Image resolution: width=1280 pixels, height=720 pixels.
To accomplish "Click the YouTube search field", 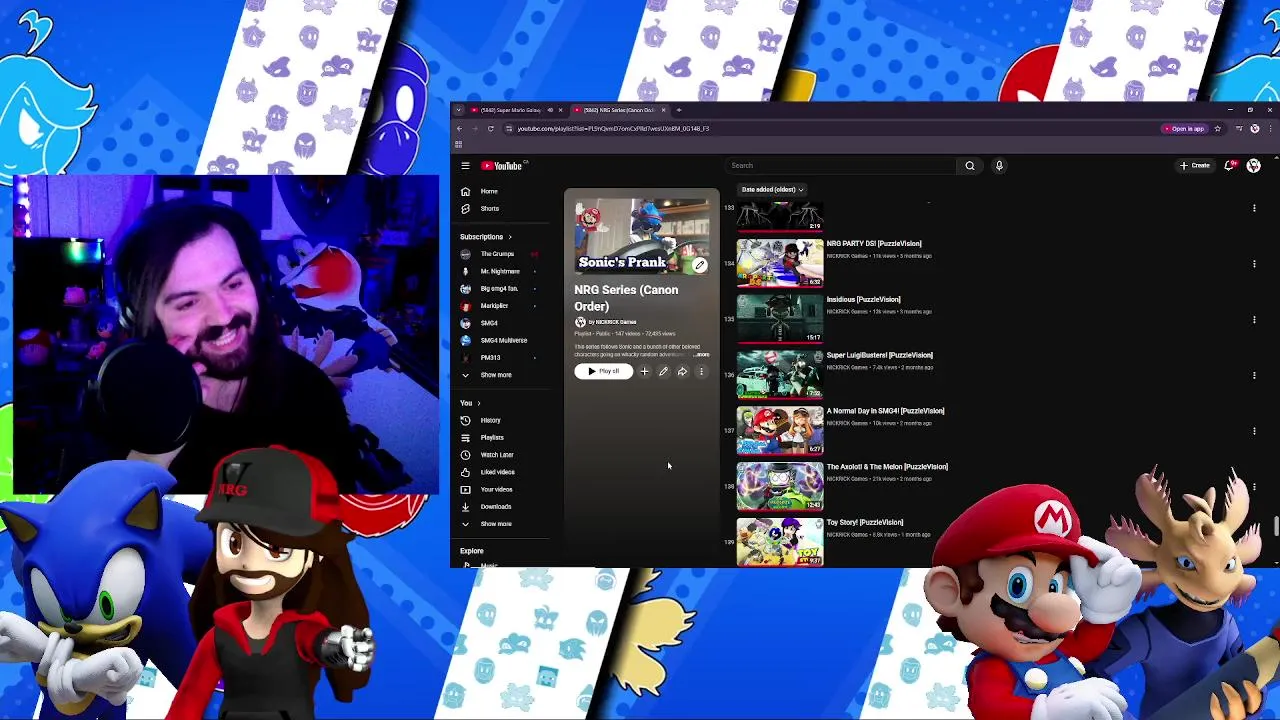I will (x=842, y=166).
